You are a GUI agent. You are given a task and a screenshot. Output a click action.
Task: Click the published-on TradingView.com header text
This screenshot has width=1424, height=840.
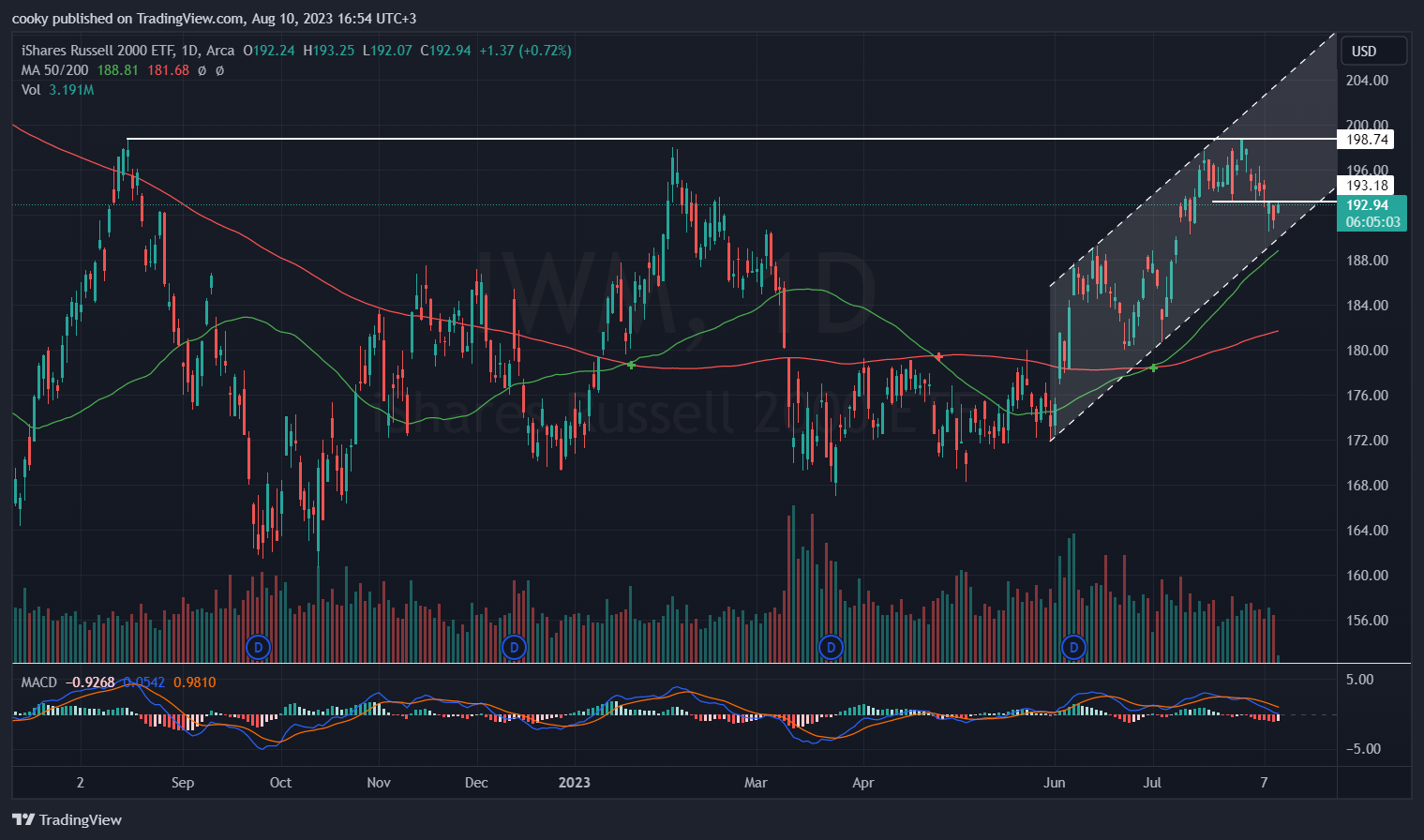pos(214,19)
